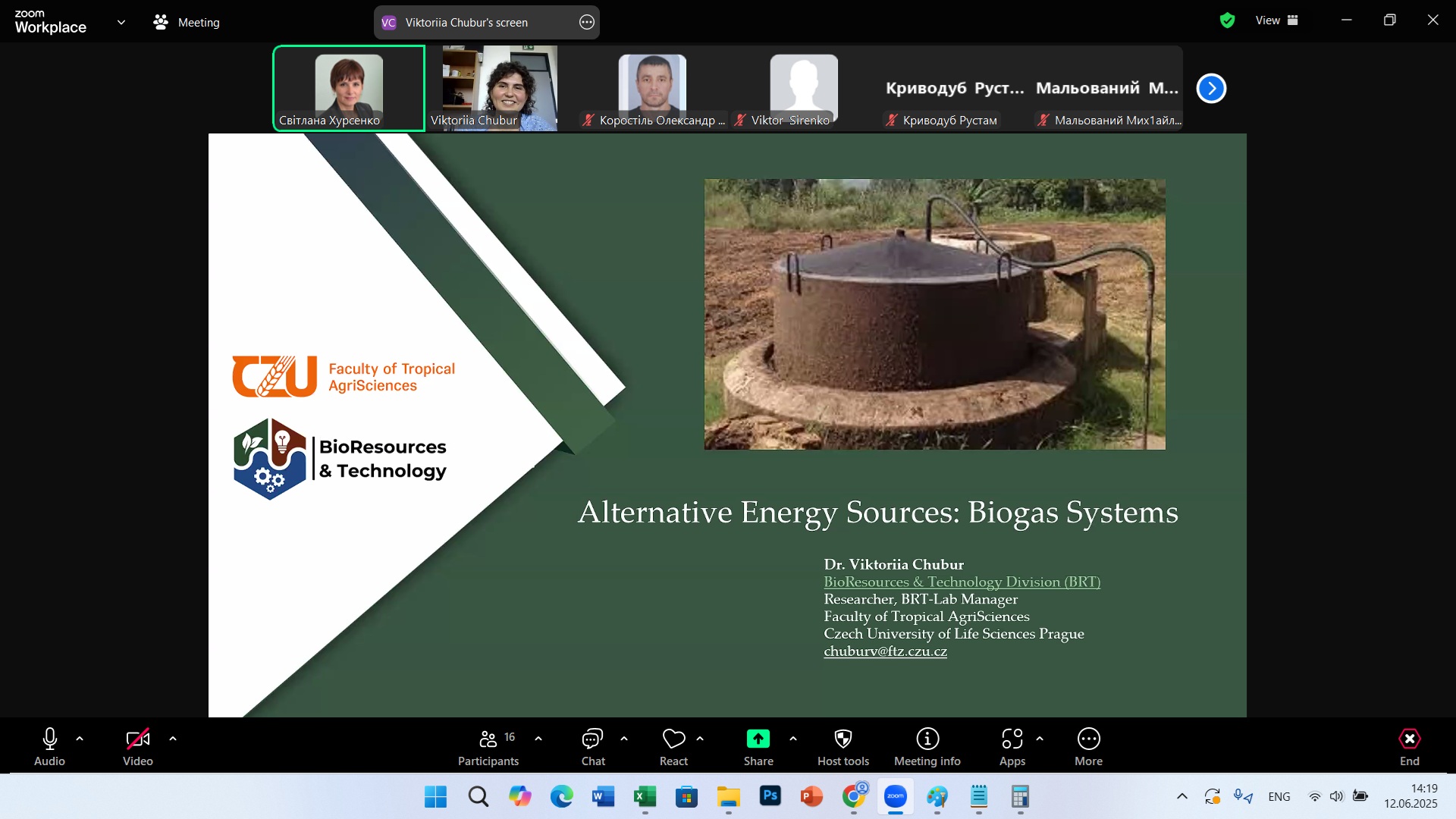Open clock and date 12.06.2025
Screen dimensions: 1456x819
tap(1410, 797)
